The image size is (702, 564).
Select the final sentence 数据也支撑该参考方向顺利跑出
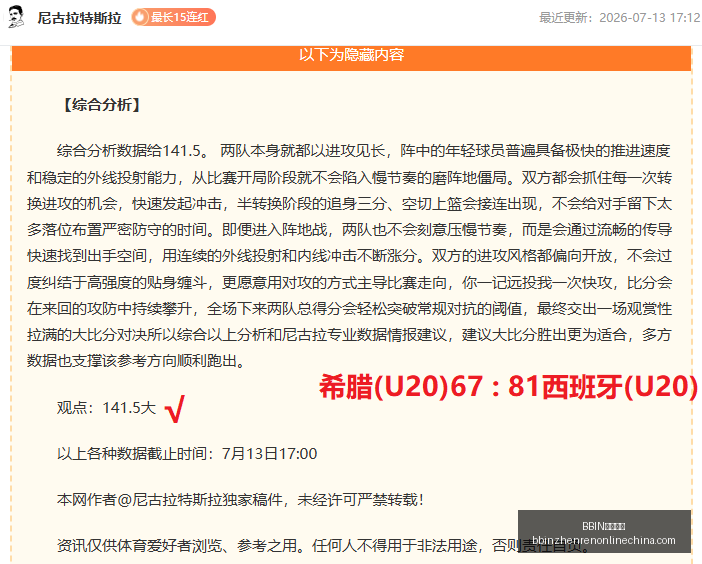[x=136, y=361]
